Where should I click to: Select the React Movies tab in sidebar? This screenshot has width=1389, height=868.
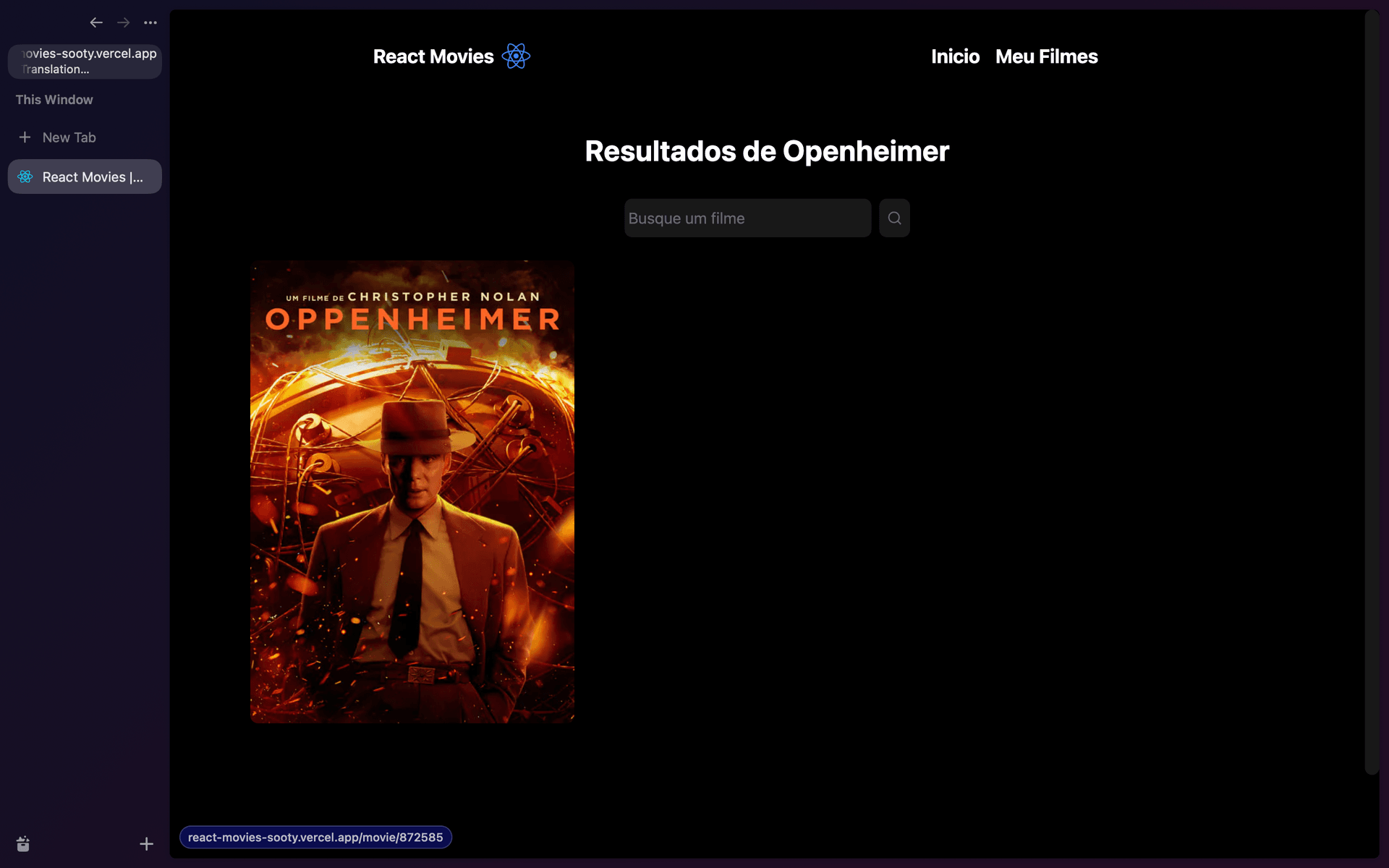tap(85, 176)
